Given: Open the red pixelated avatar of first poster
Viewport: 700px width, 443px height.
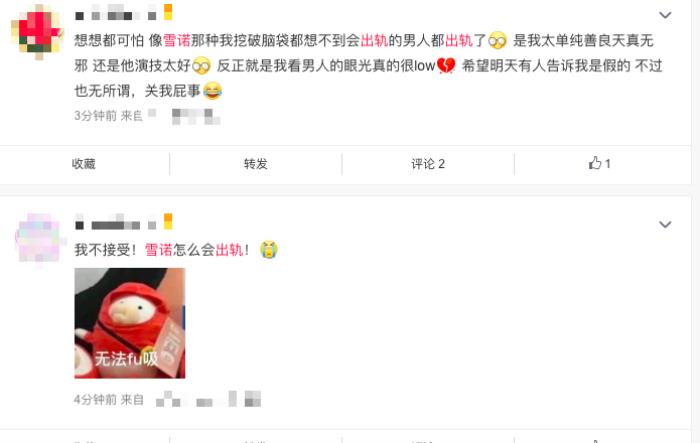Looking at the screenshot, I should [x=37, y=32].
